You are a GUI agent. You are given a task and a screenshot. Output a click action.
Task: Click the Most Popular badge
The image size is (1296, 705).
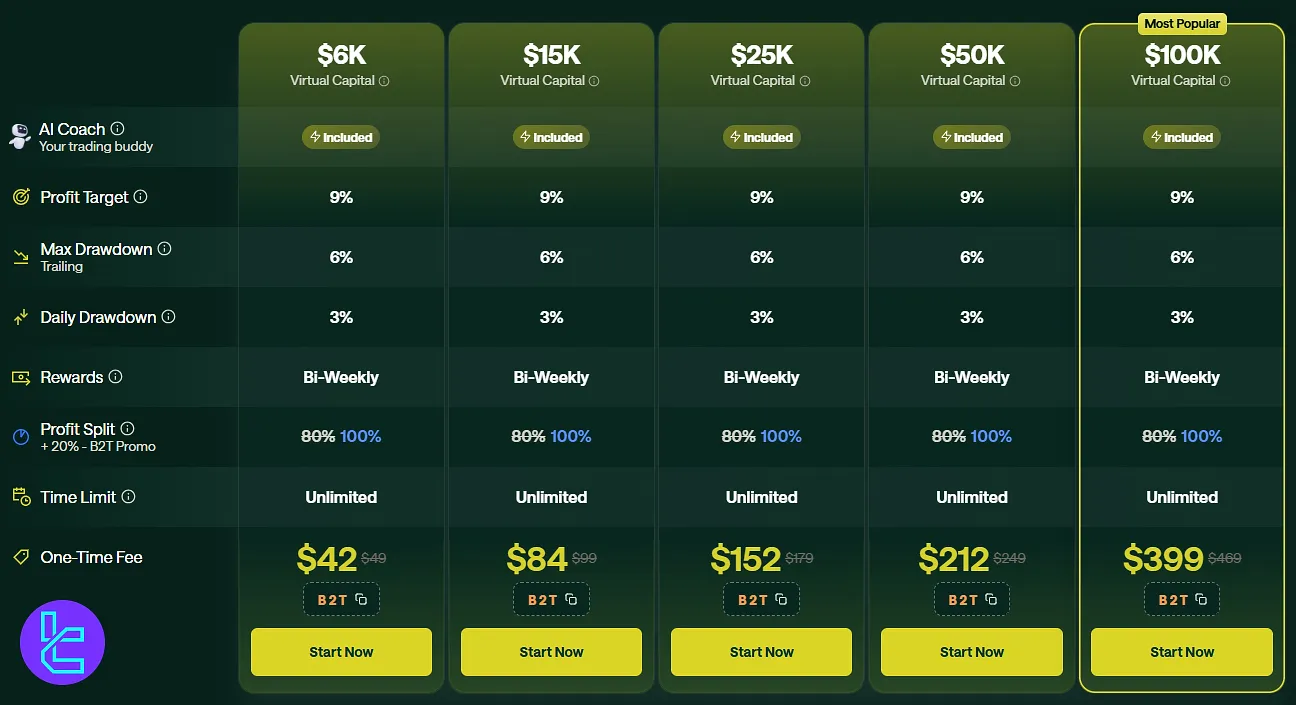[1182, 23]
